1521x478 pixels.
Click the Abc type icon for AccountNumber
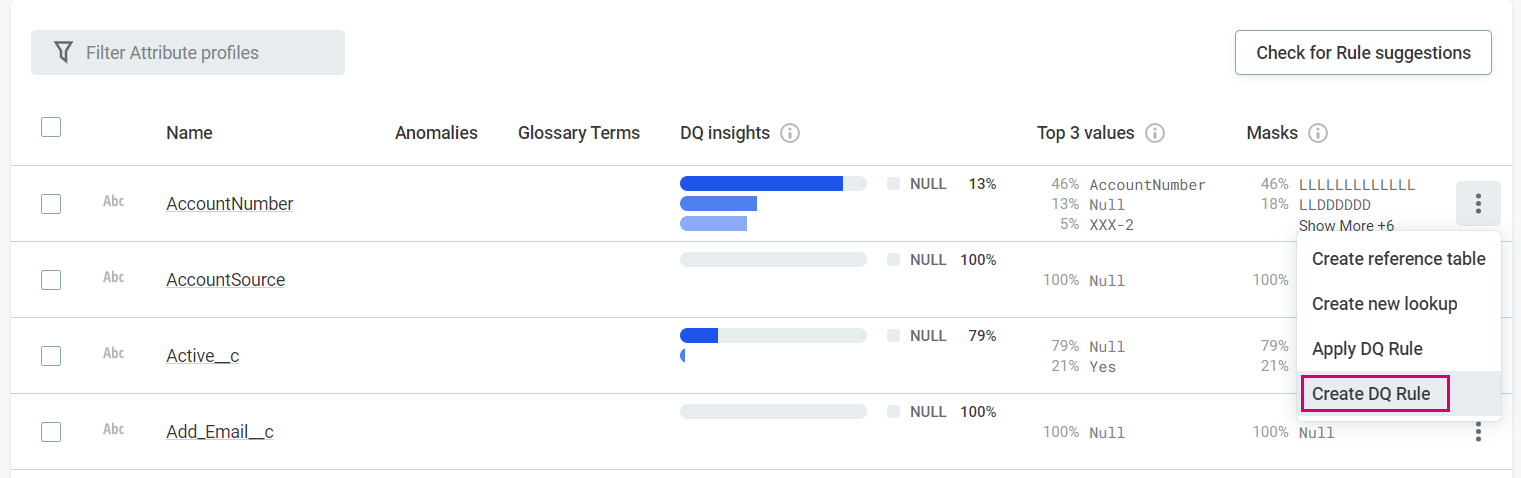114,201
